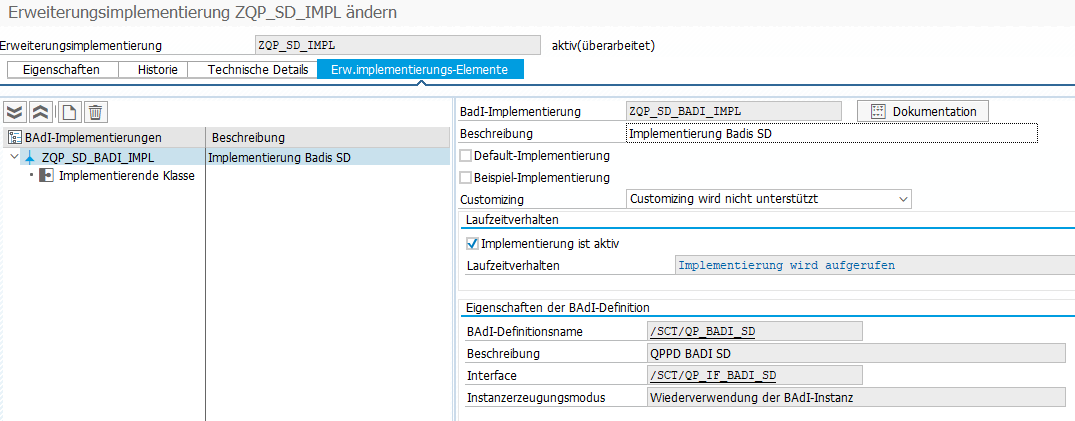
Task: Click the Instanzerzeugungsmodus label
Action: coord(538,397)
